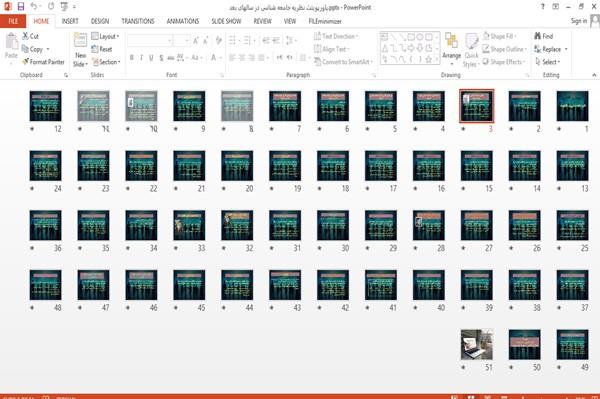This screenshot has width=600, height=399.
Task: Open the Shape Fill dropdown
Action: pyautogui.click(x=499, y=36)
